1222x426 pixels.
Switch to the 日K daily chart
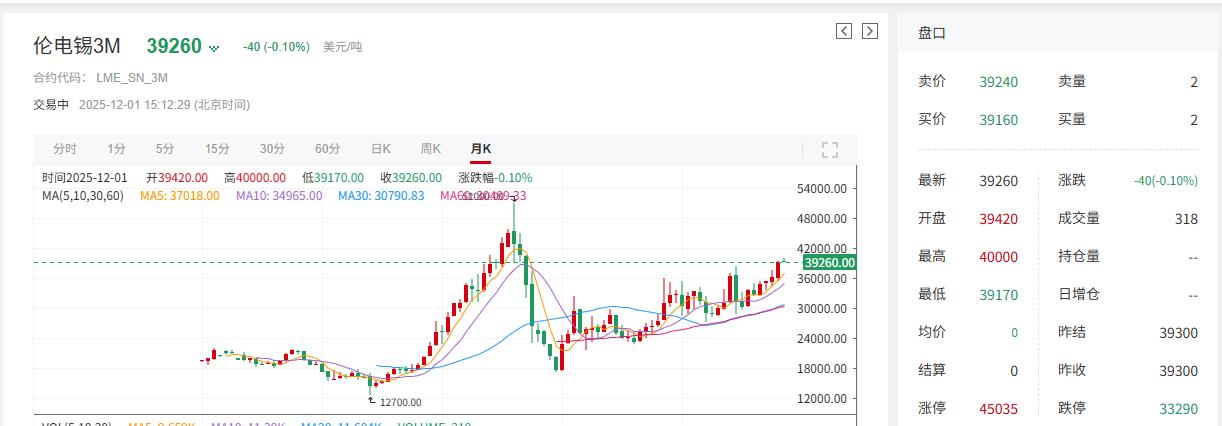click(381, 149)
